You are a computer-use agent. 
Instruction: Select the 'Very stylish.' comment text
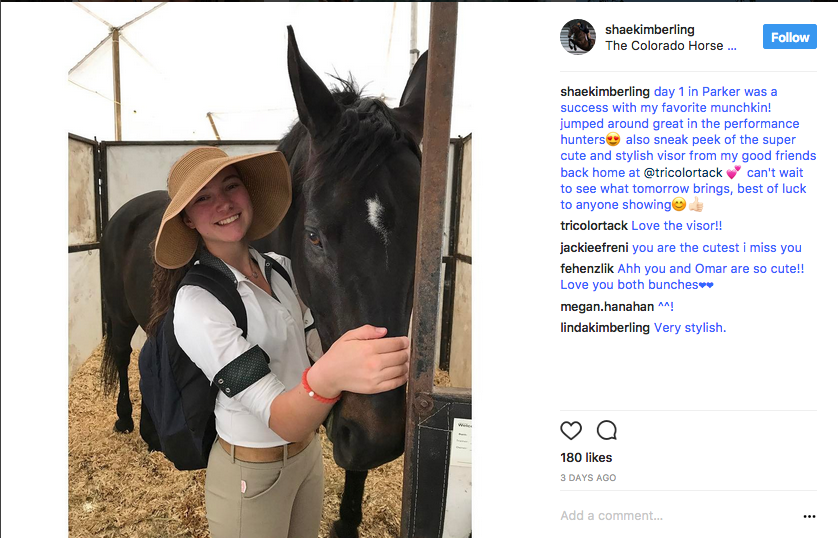click(689, 328)
